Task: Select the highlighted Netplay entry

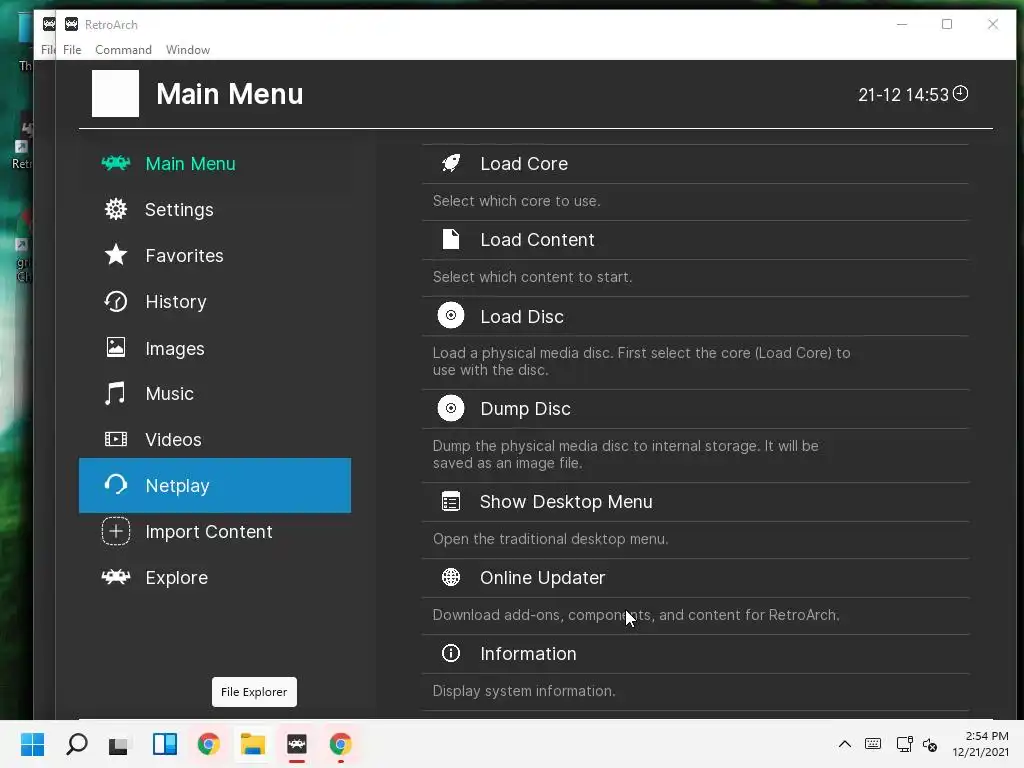Action: [215, 485]
